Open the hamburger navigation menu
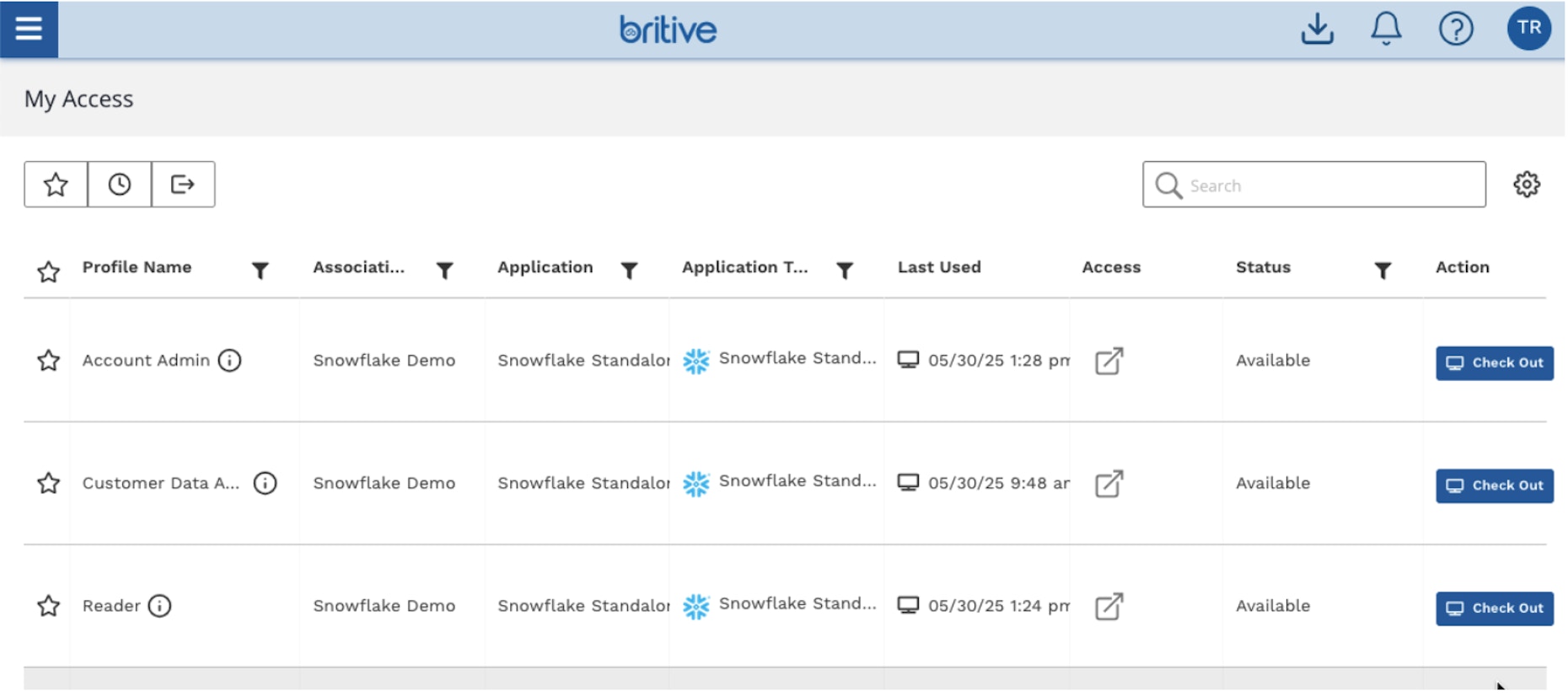 click(29, 29)
